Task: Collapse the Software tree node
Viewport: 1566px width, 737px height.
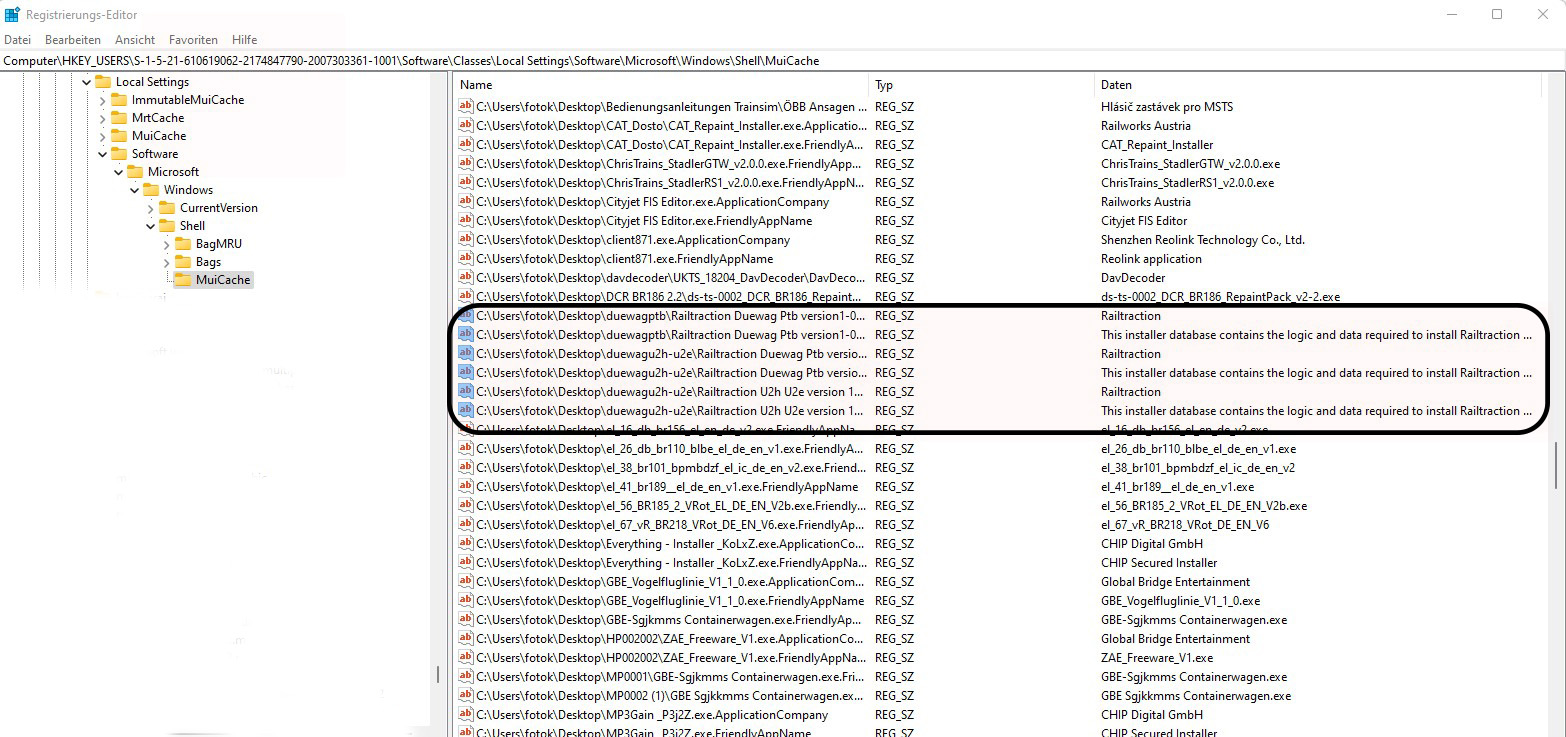Action: coord(102,154)
